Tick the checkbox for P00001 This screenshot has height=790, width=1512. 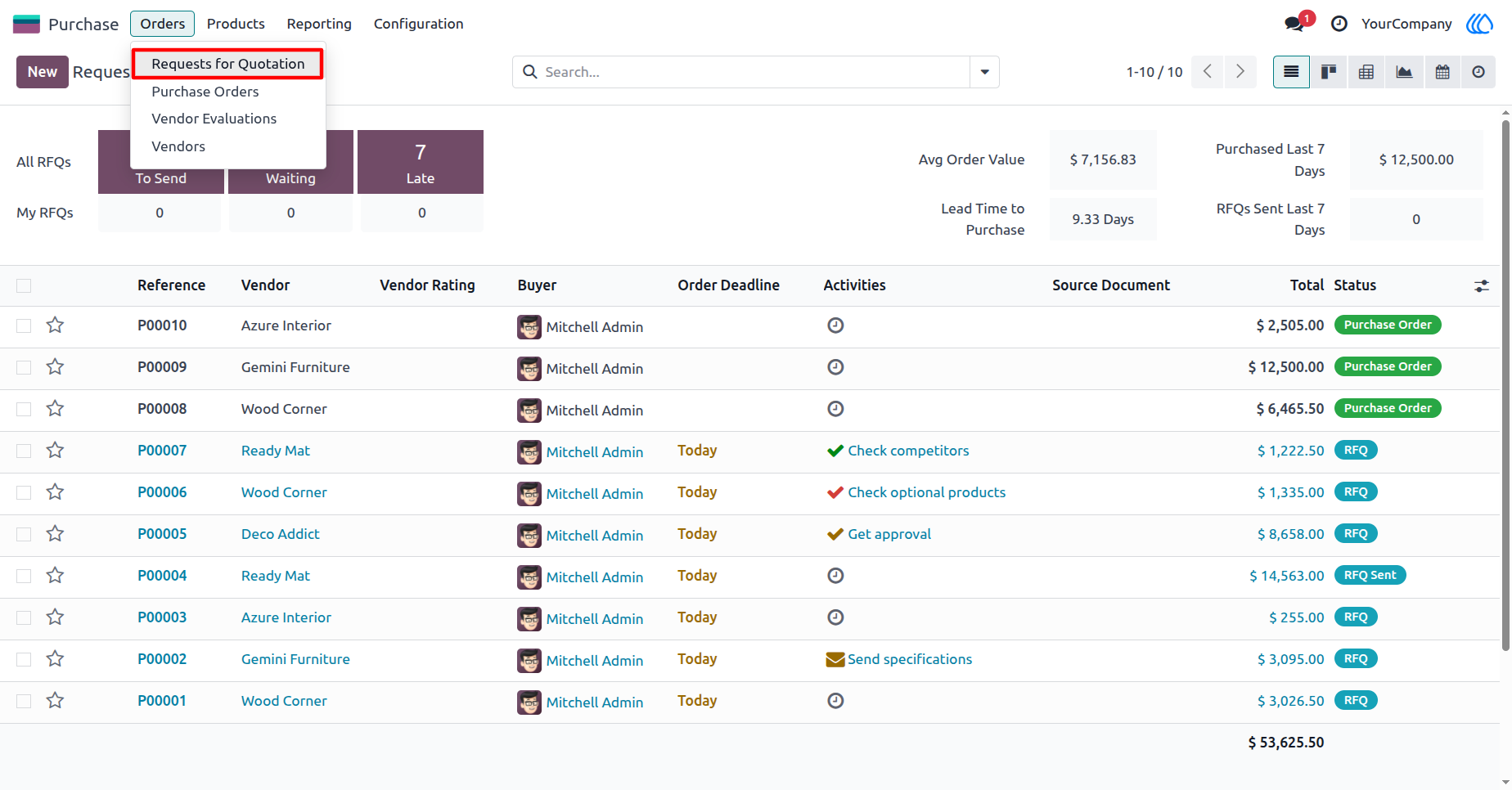[x=24, y=701]
